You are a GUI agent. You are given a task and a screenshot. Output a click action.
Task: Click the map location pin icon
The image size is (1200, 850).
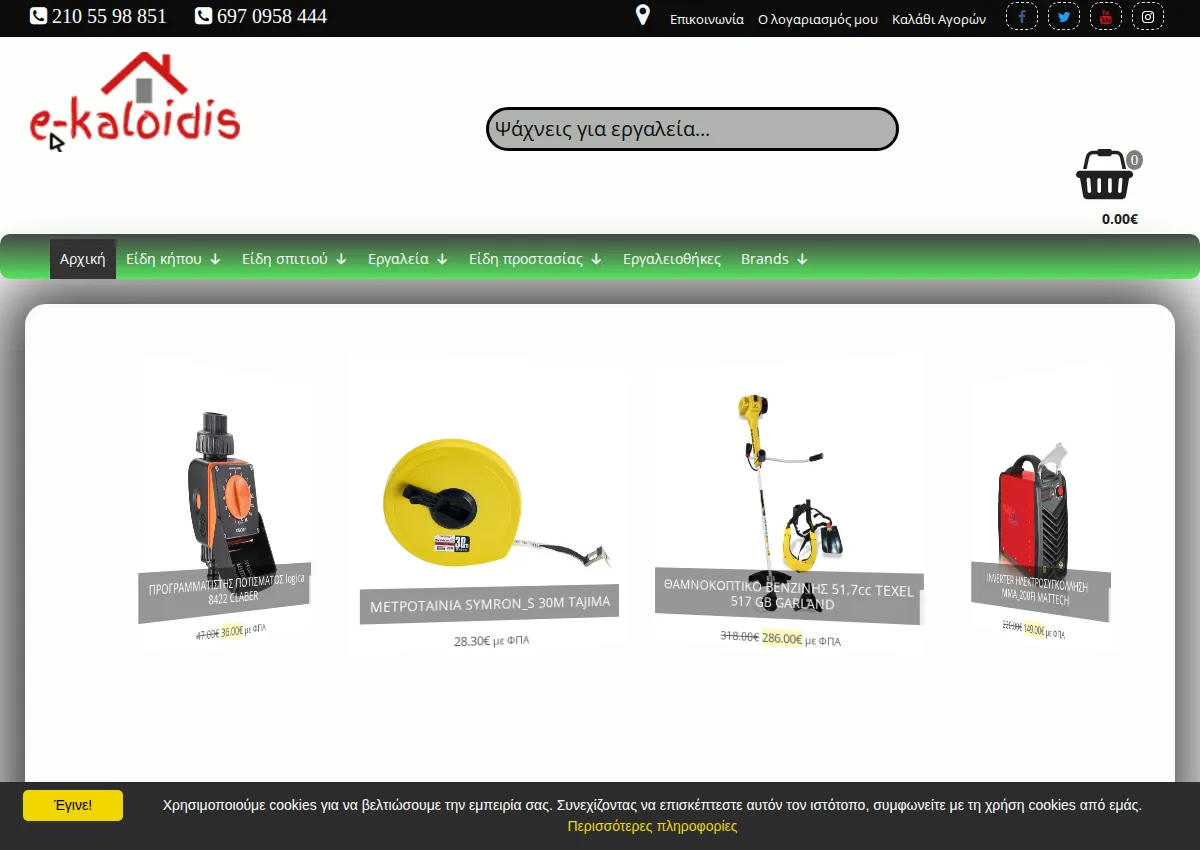(x=643, y=16)
